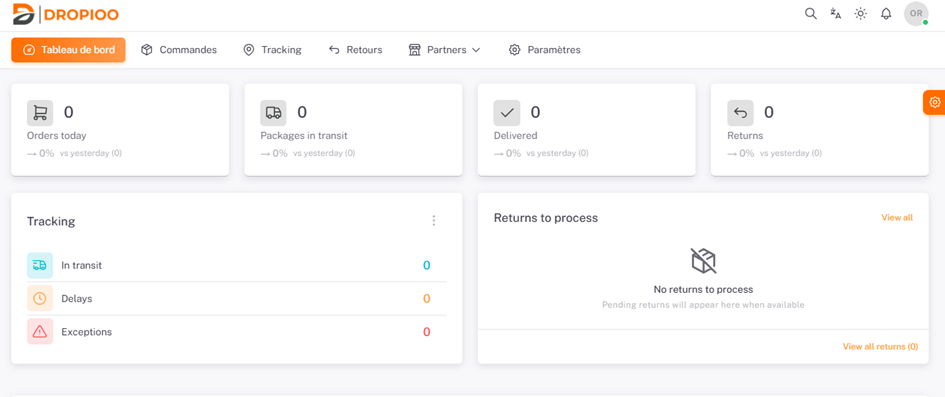Screen dimensions: 945x397
Task: Open the search icon in header
Action: (x=811, y=13)
